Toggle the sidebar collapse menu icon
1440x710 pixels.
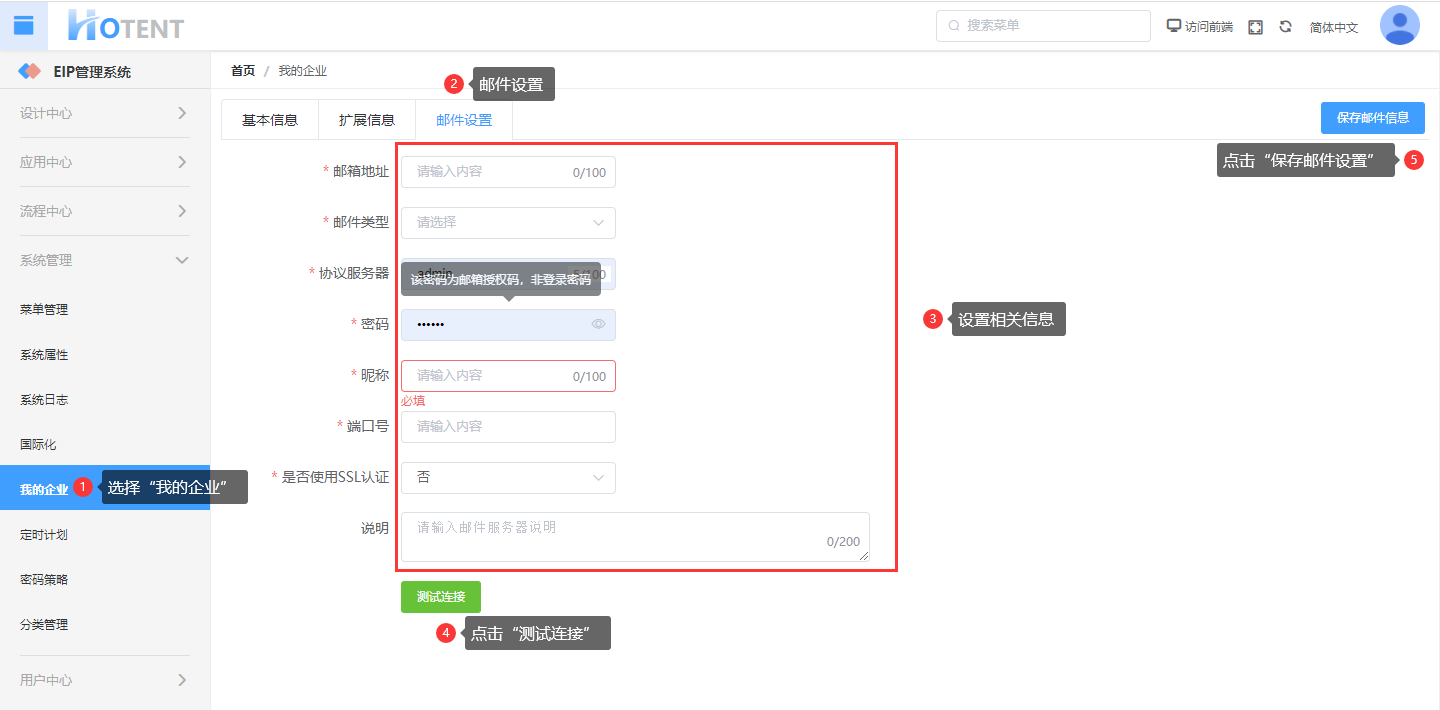[x=23, y=25]
